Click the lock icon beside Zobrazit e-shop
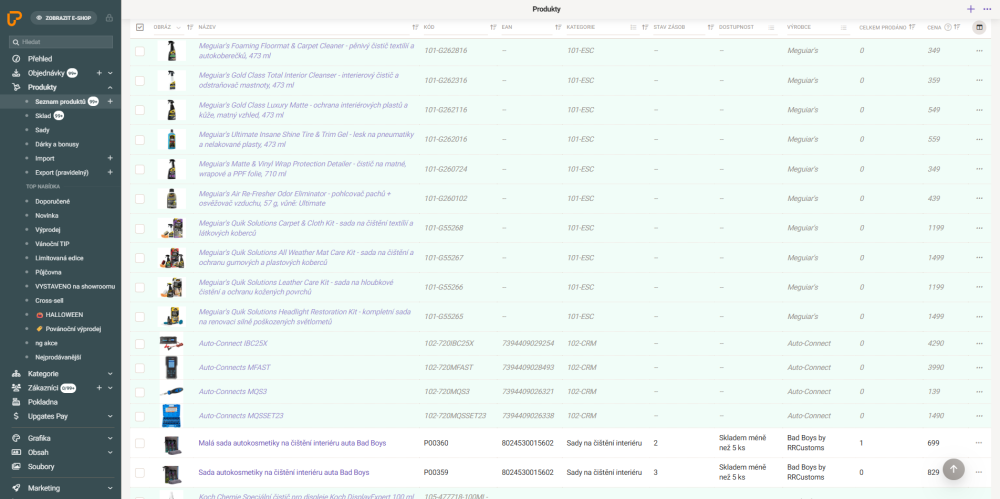This screenshot has width=1000, height=499. (109, 18)
